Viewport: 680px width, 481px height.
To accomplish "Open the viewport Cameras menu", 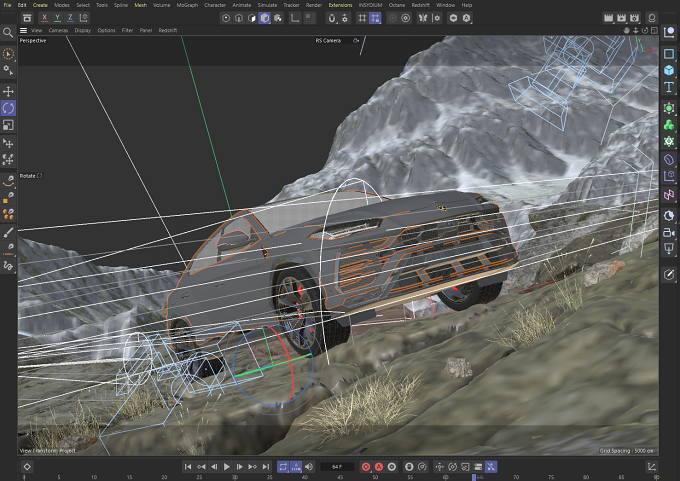I will [x=58, y=30].
